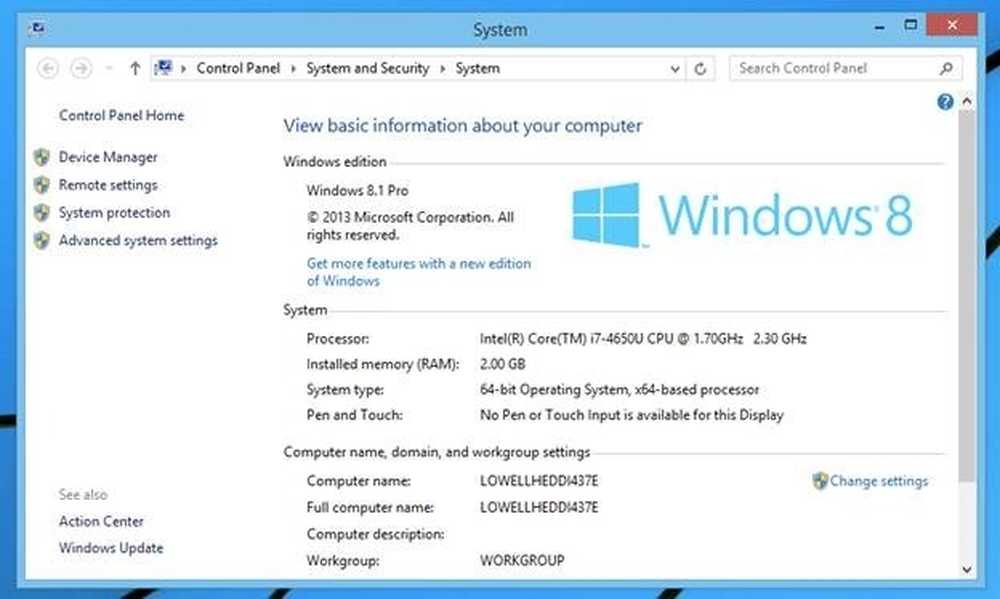Click the Back navigation arrow

pyautogui.click(x=48, y=68)
